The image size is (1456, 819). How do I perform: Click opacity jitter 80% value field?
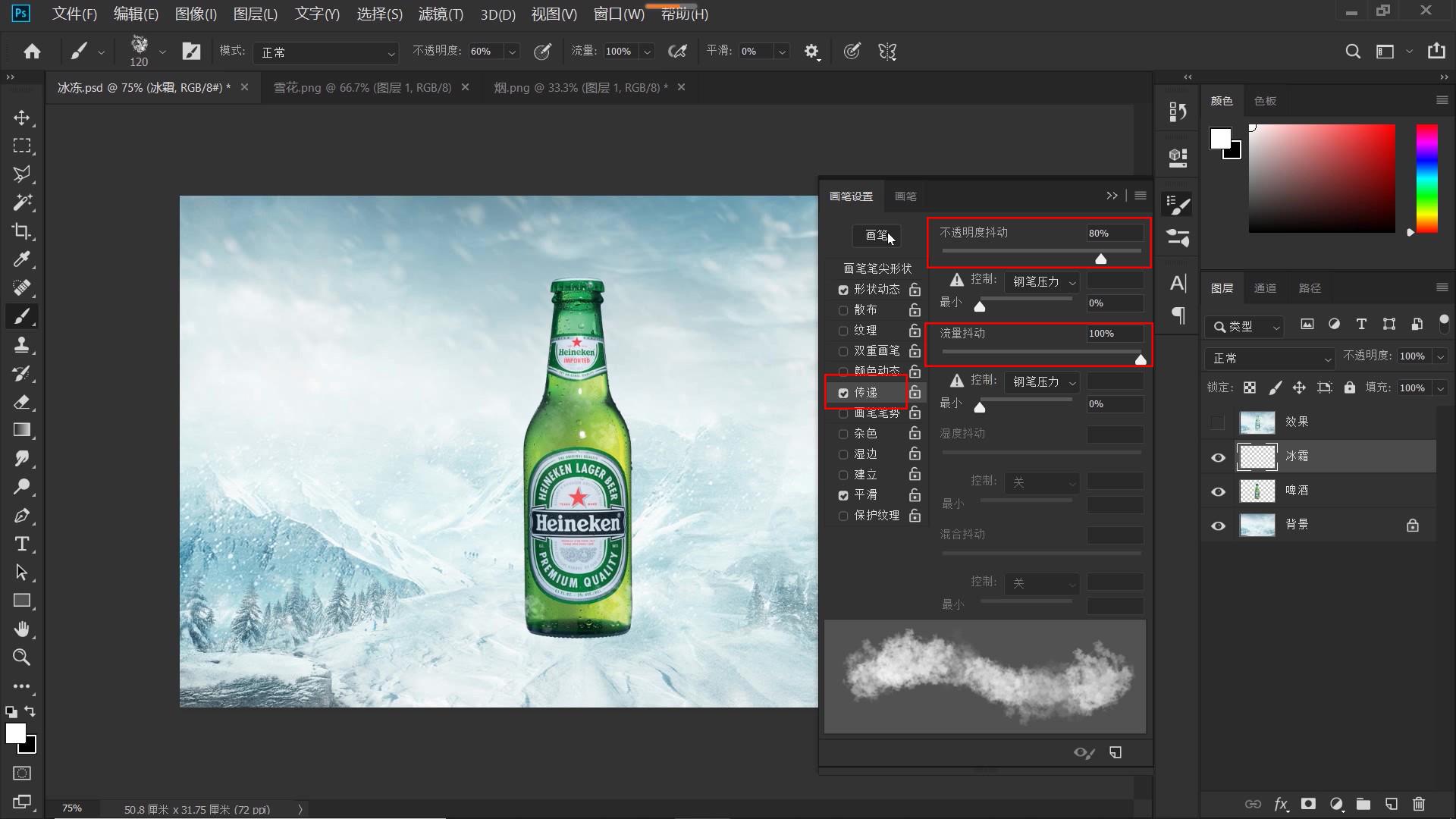tap(1115, 233)
